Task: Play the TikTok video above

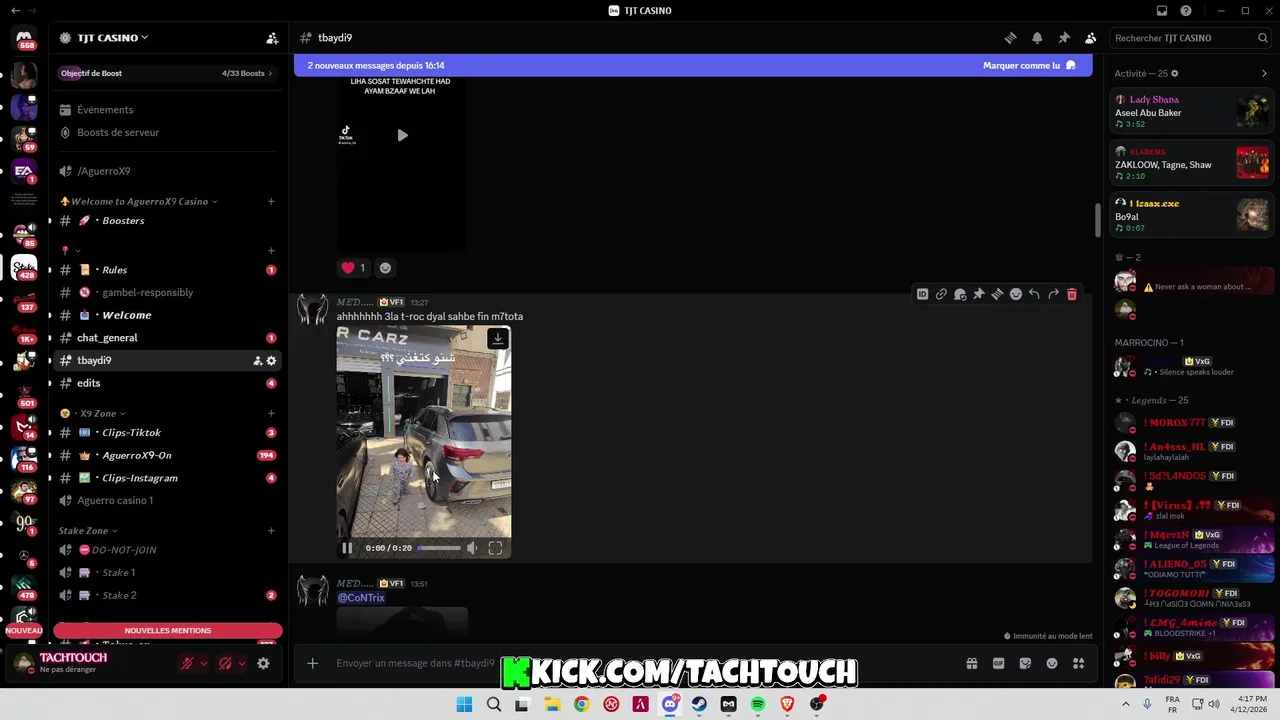Action: coord(402,135)
